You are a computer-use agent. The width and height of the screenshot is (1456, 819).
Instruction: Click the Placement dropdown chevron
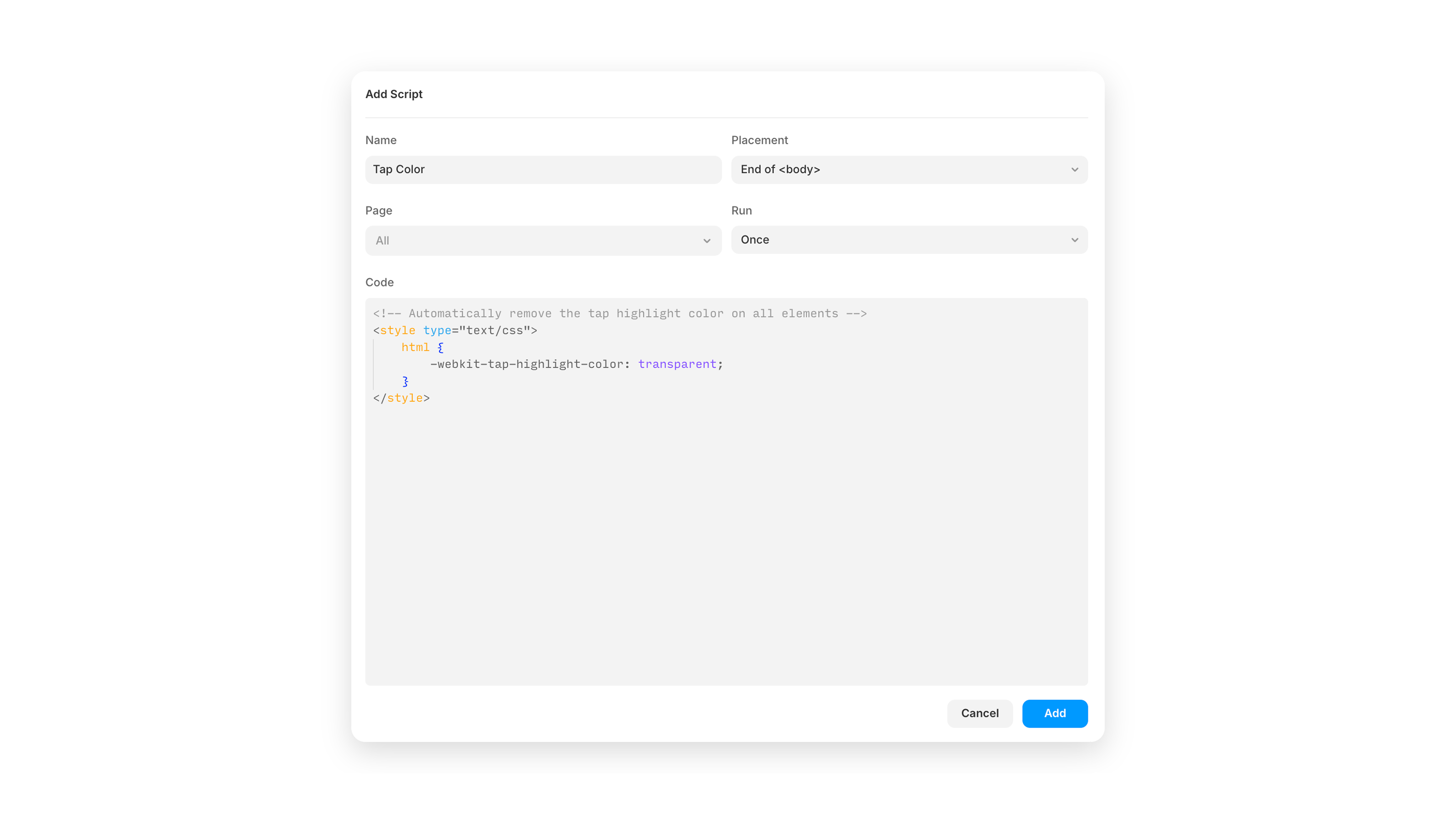[x=1074, y=170]
